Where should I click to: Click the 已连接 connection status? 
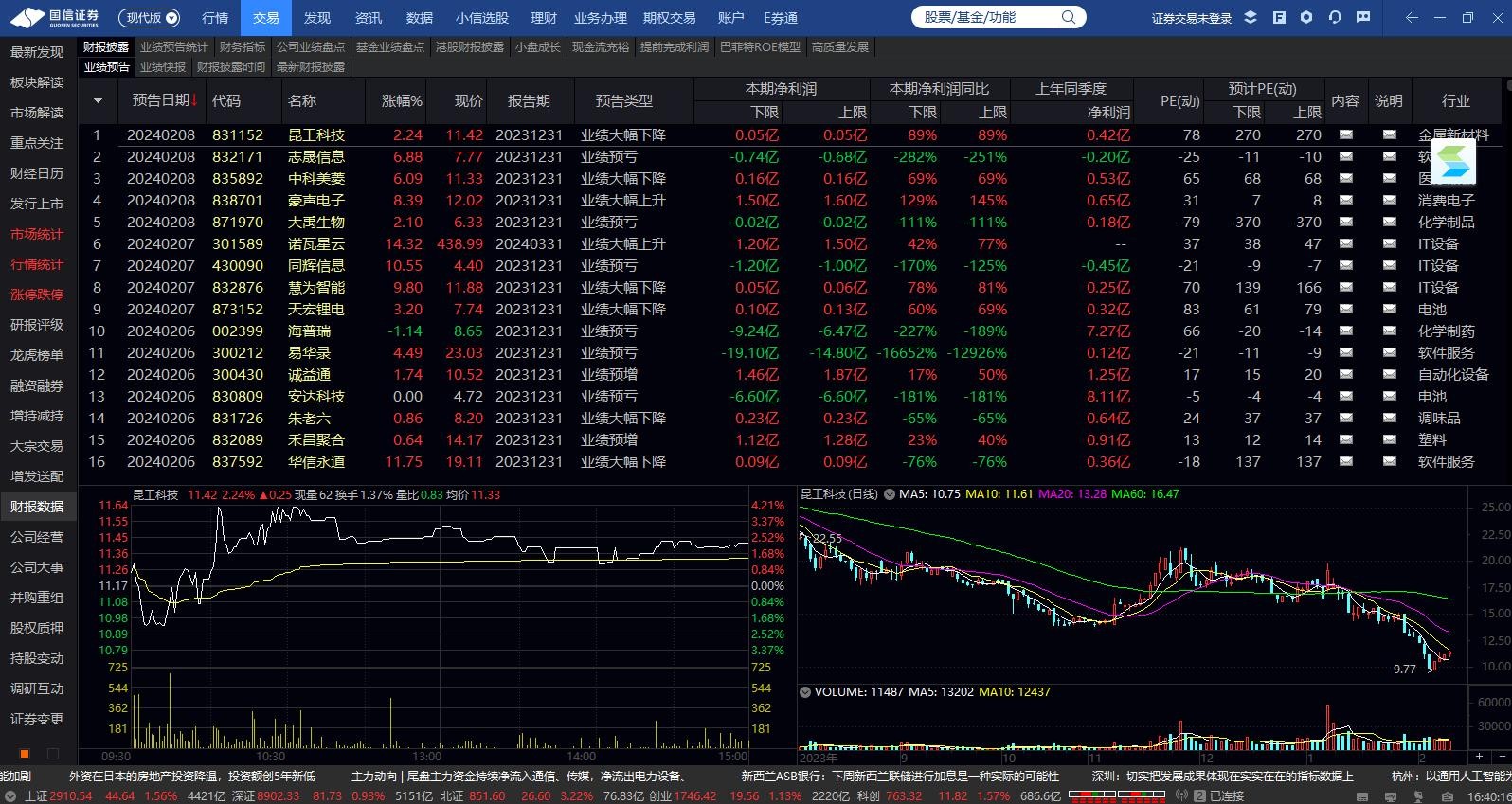pos(1227,795)
